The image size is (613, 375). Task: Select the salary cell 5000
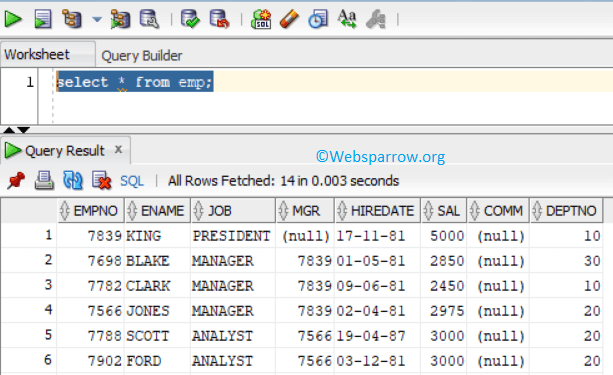(x=444, y=236)
